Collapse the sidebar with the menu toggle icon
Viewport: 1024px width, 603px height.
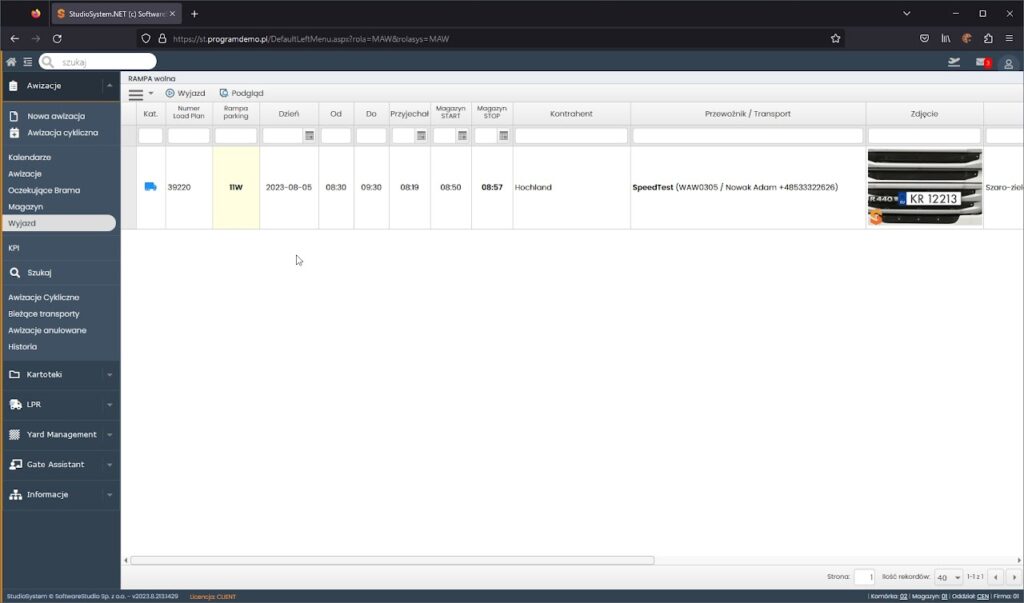pyautogui.click(x=28, y=62)
